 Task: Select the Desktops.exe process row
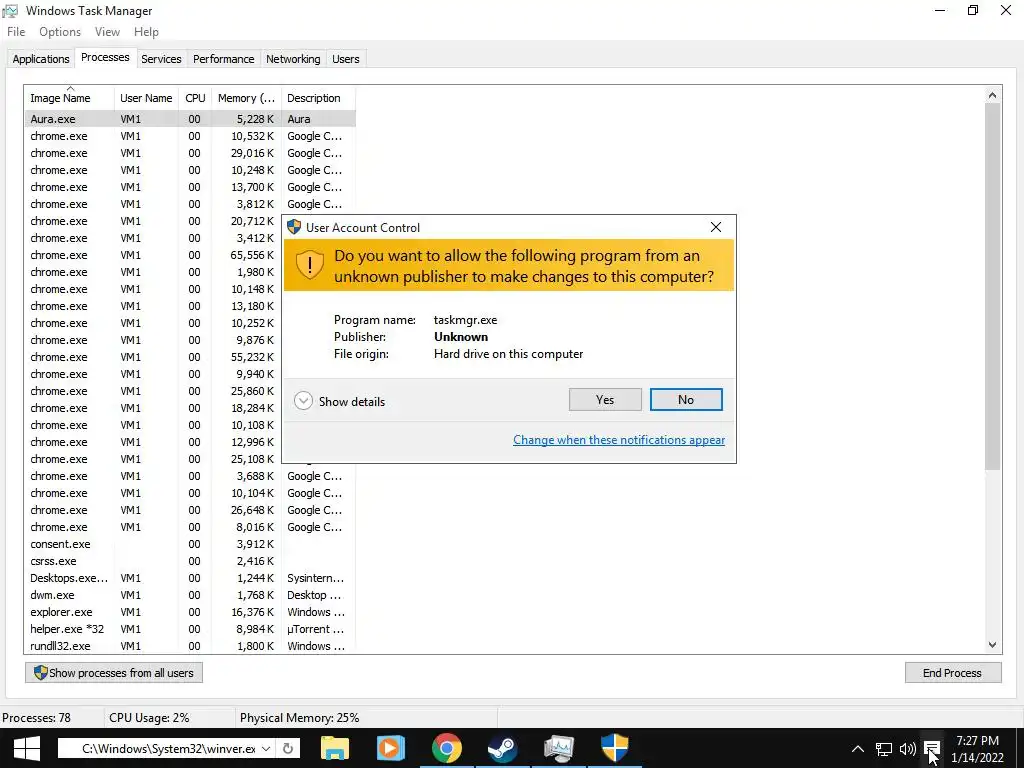coord(190,578)
